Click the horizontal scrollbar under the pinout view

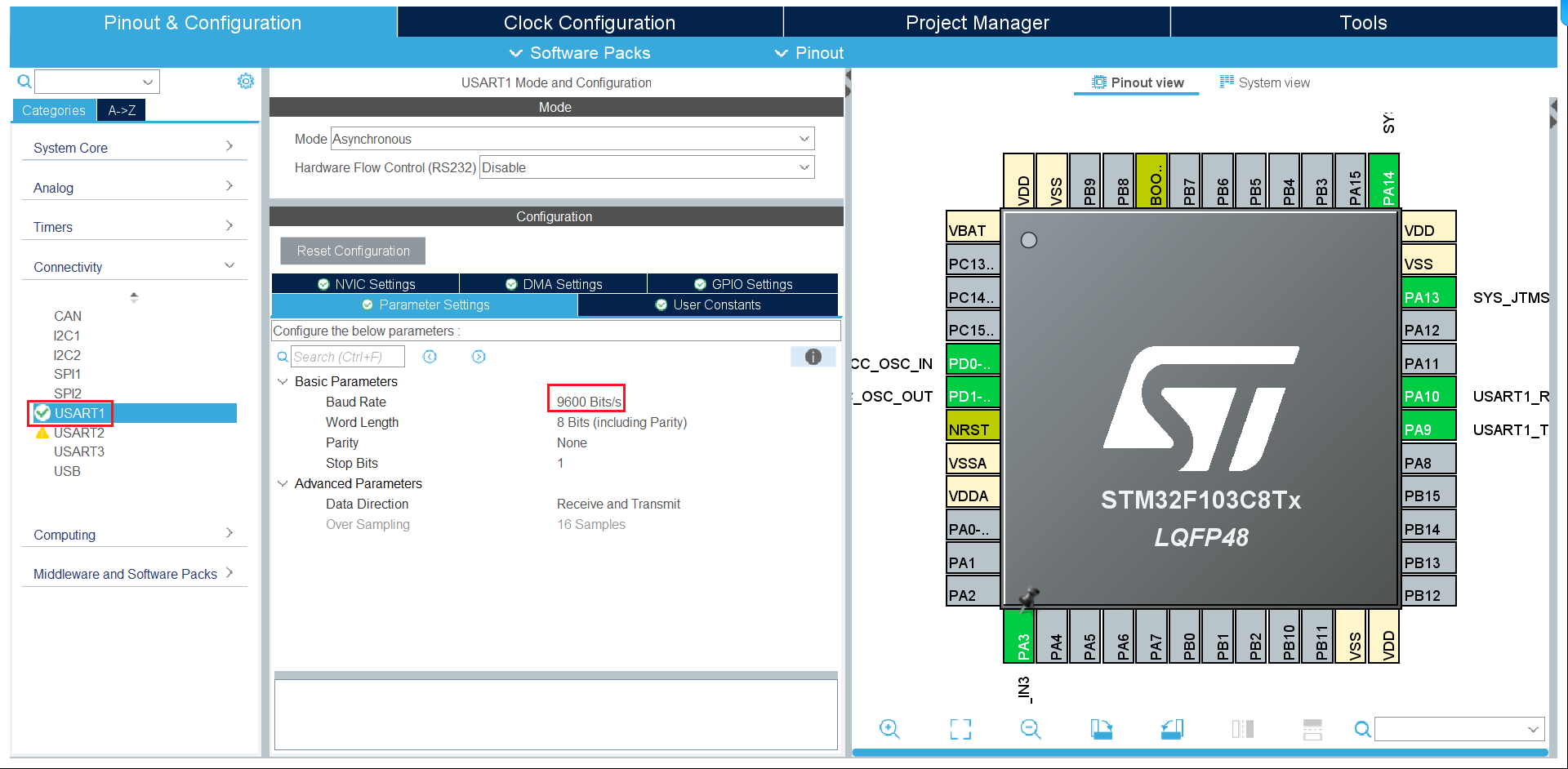click(x=1200, y=753)
